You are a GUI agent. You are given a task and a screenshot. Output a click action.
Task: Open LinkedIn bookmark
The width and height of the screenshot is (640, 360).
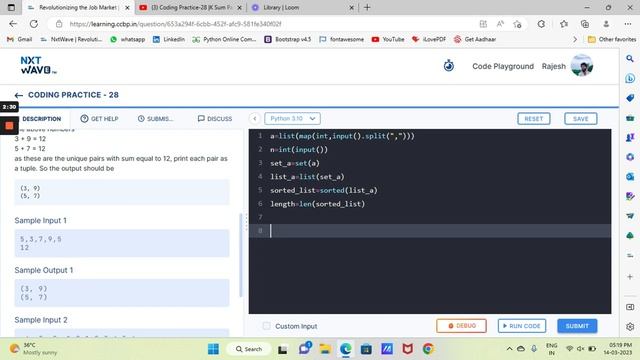click(x=169, y=39)
